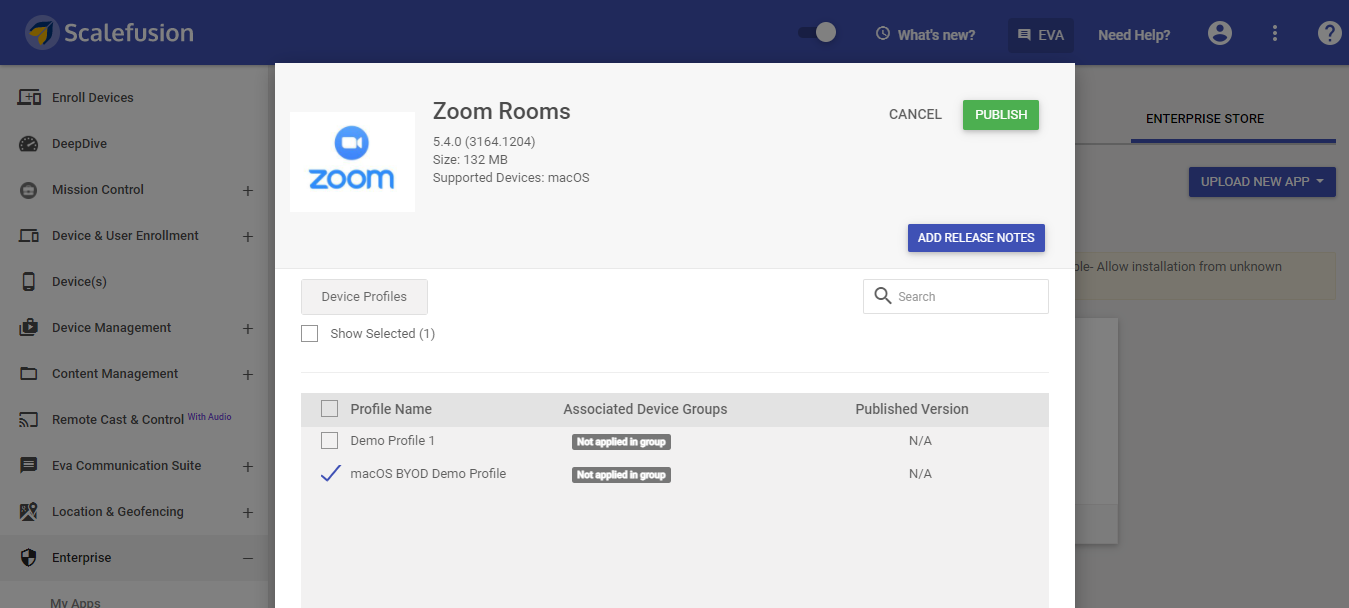Screen dimensions: 1349x608
Task: Expand Eva Communication Suite submenu
Action: [248, 466]
